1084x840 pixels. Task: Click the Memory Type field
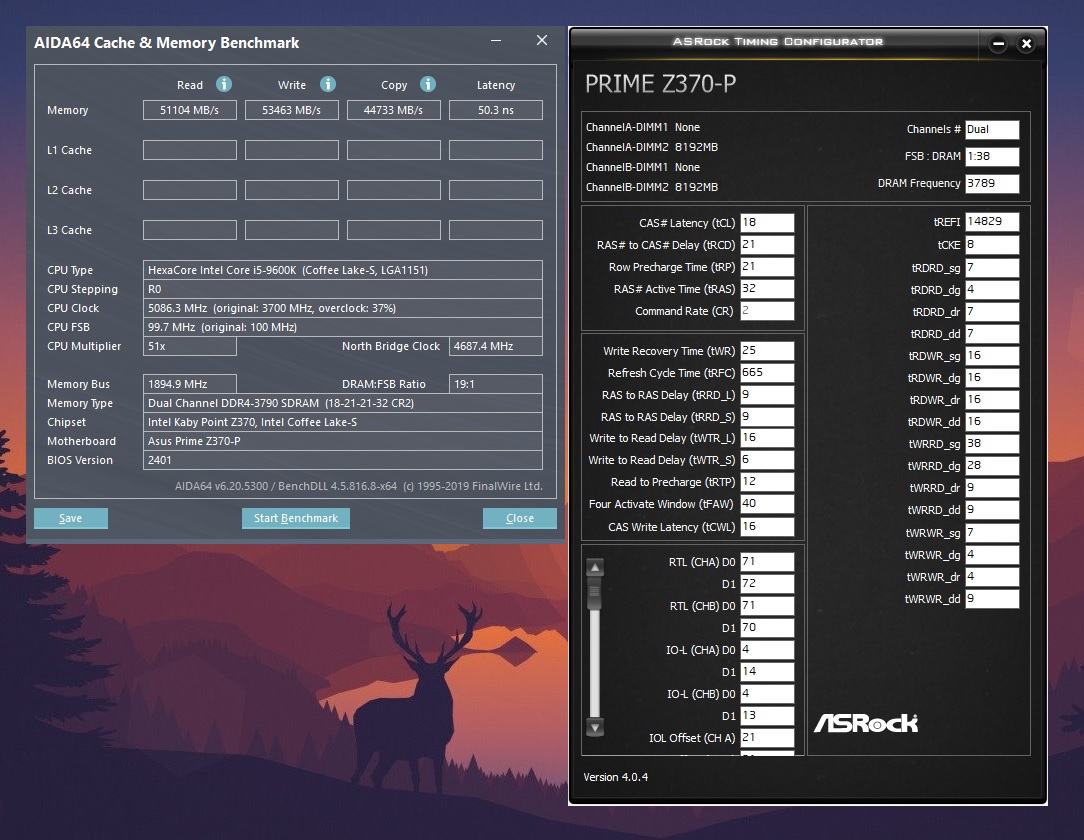tap(343, 403)
